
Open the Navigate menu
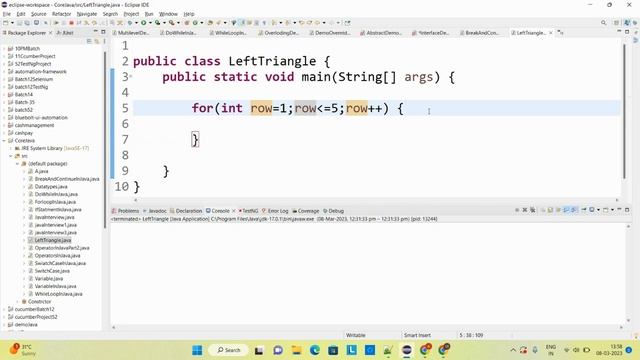[x=87, y=14]
